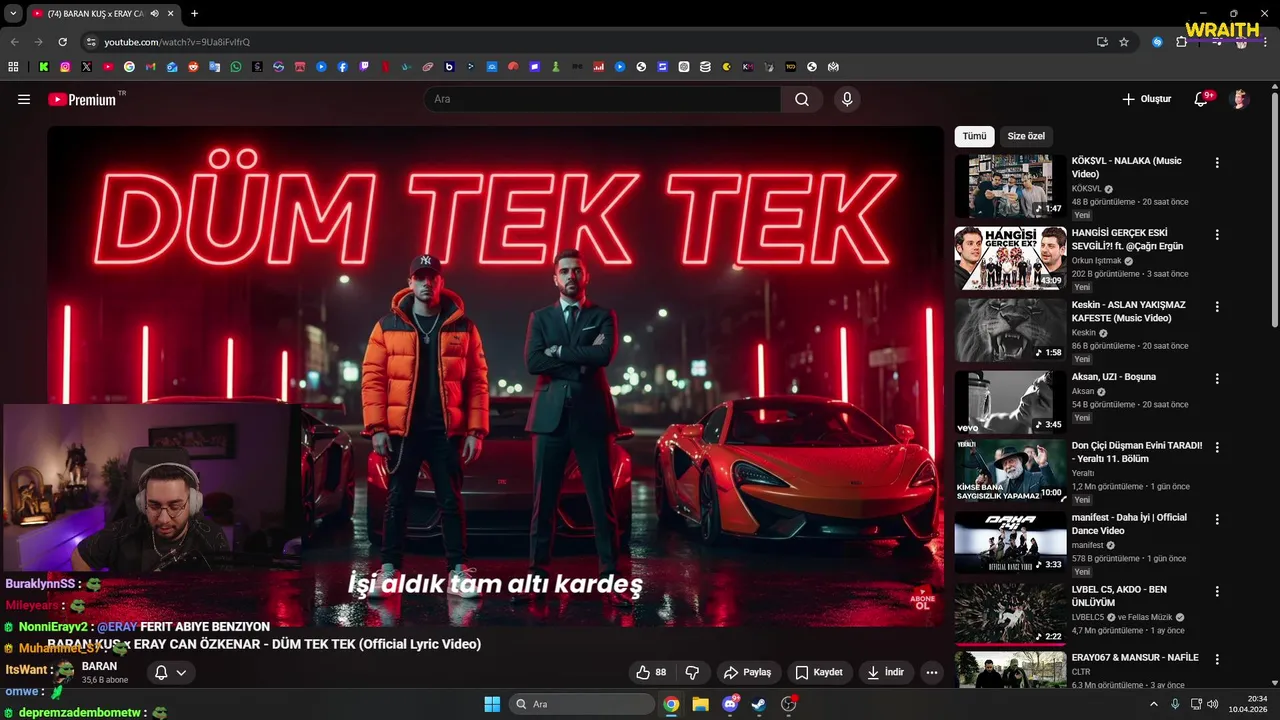The height and width of the screenshot is (720, 1280).
Task: Open options for HANGİSİ GERÇEK ESKİ SEVGİLİ video
Action: (1217, 234)
